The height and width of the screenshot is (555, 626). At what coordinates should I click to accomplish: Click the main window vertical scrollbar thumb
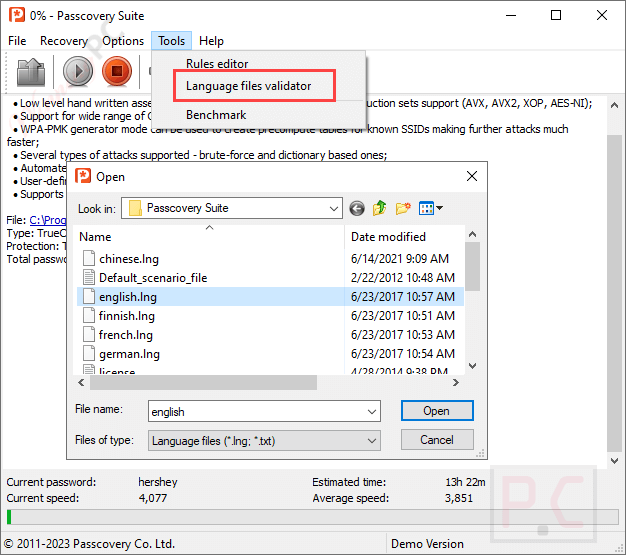[x=614, y=293]
